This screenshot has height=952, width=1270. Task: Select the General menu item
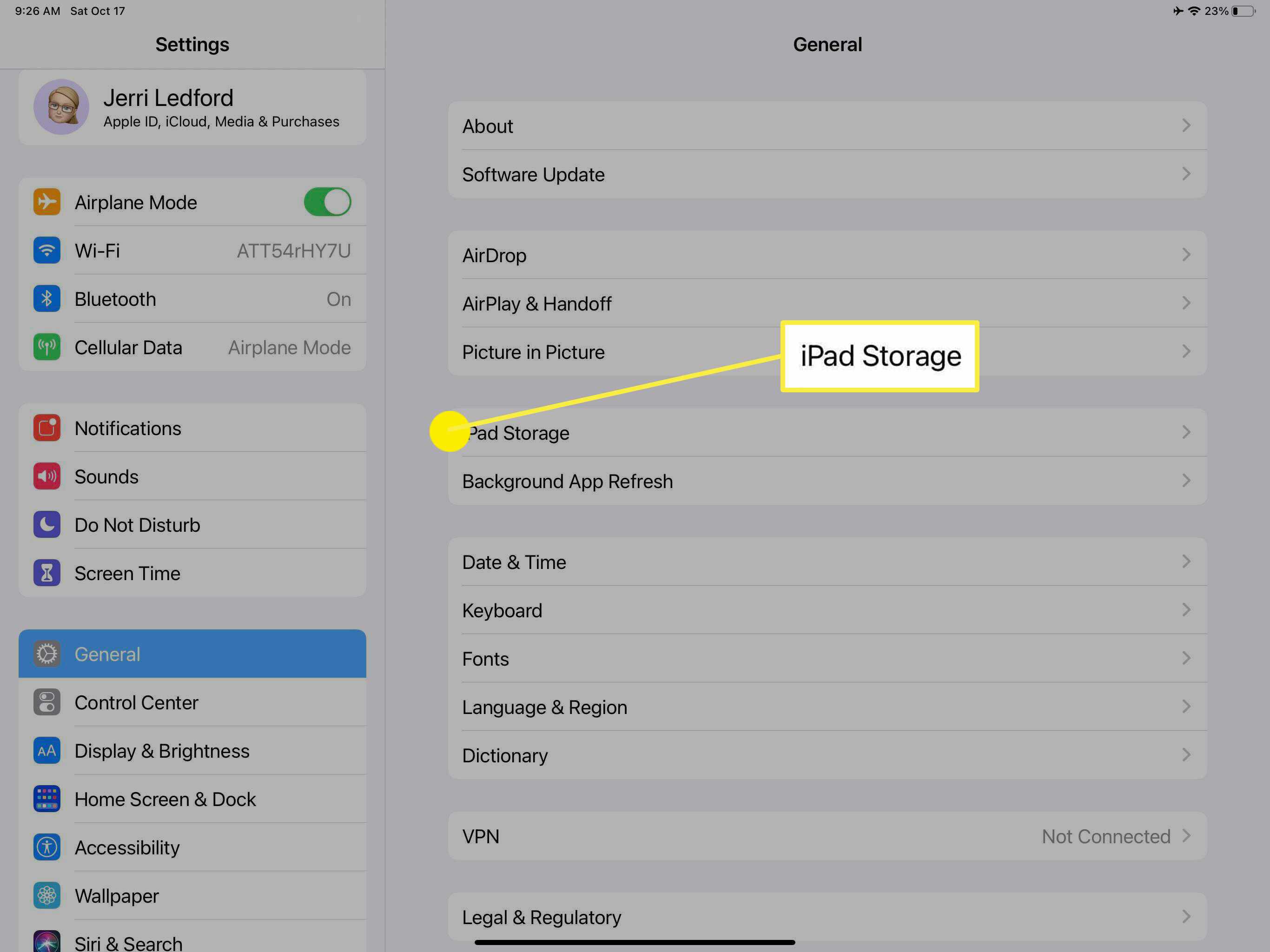pos(192,654)
